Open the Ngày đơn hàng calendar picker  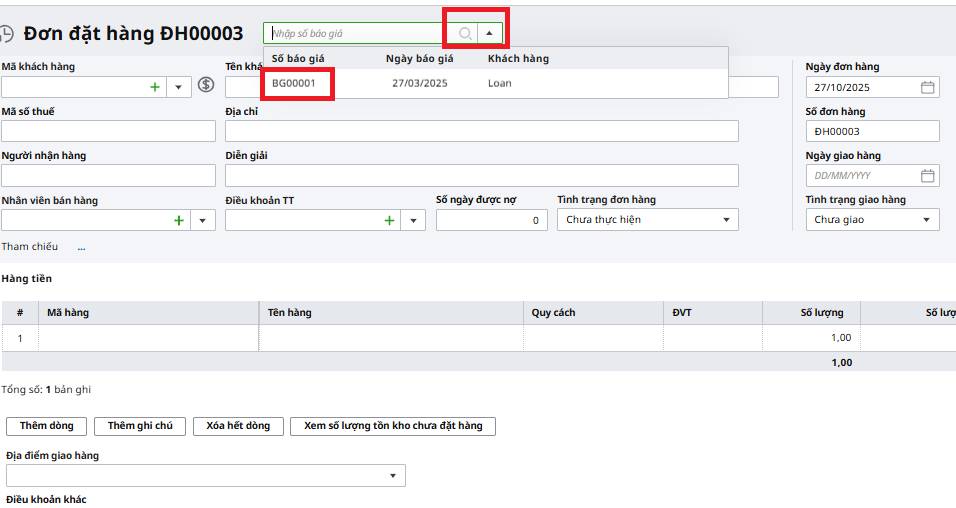927,87
